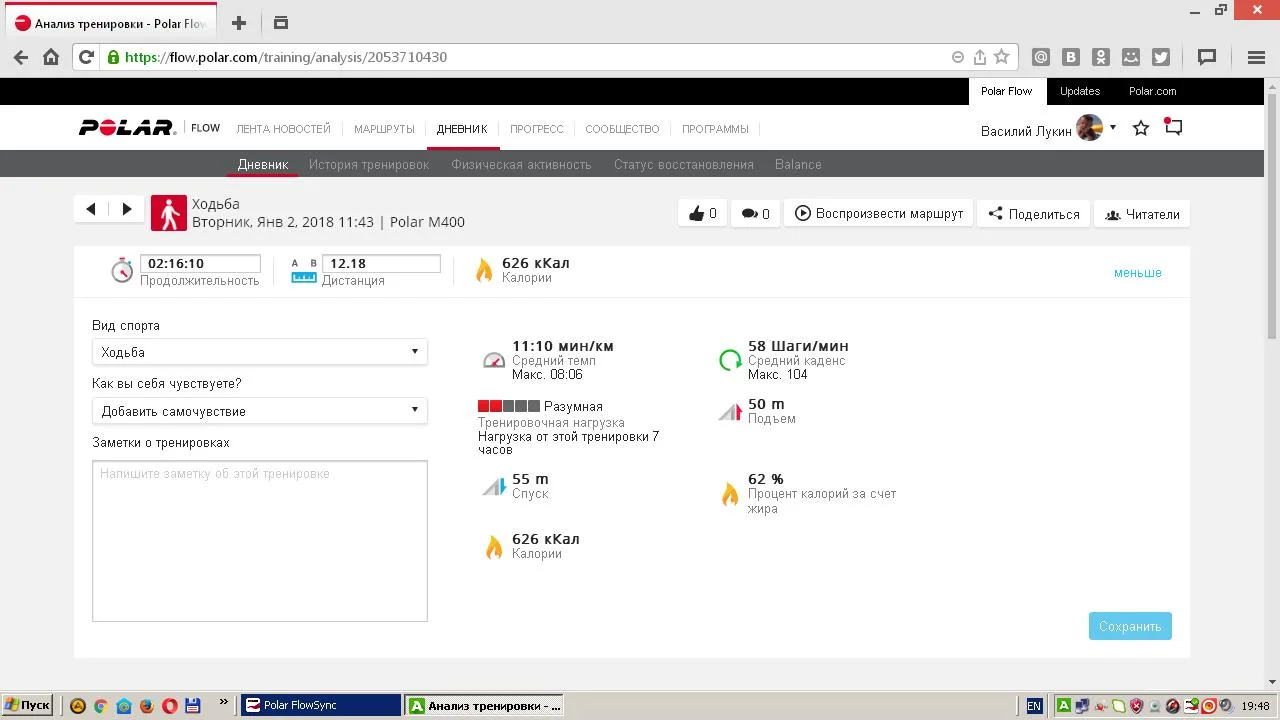Click the browser home icon

pyautogui.click(x=51, y=57)
